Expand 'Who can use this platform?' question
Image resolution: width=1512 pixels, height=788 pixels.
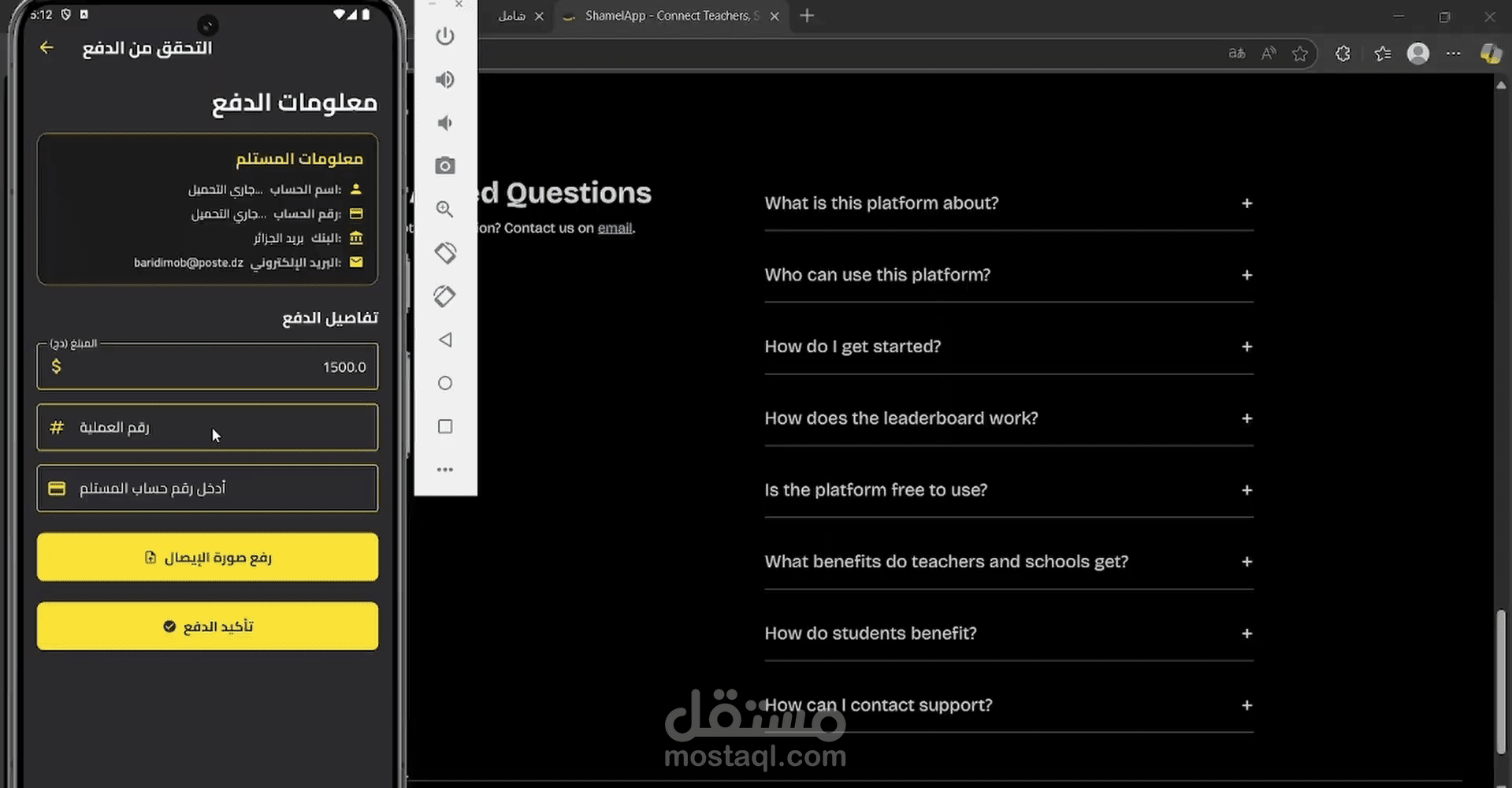coord(1009,275)
